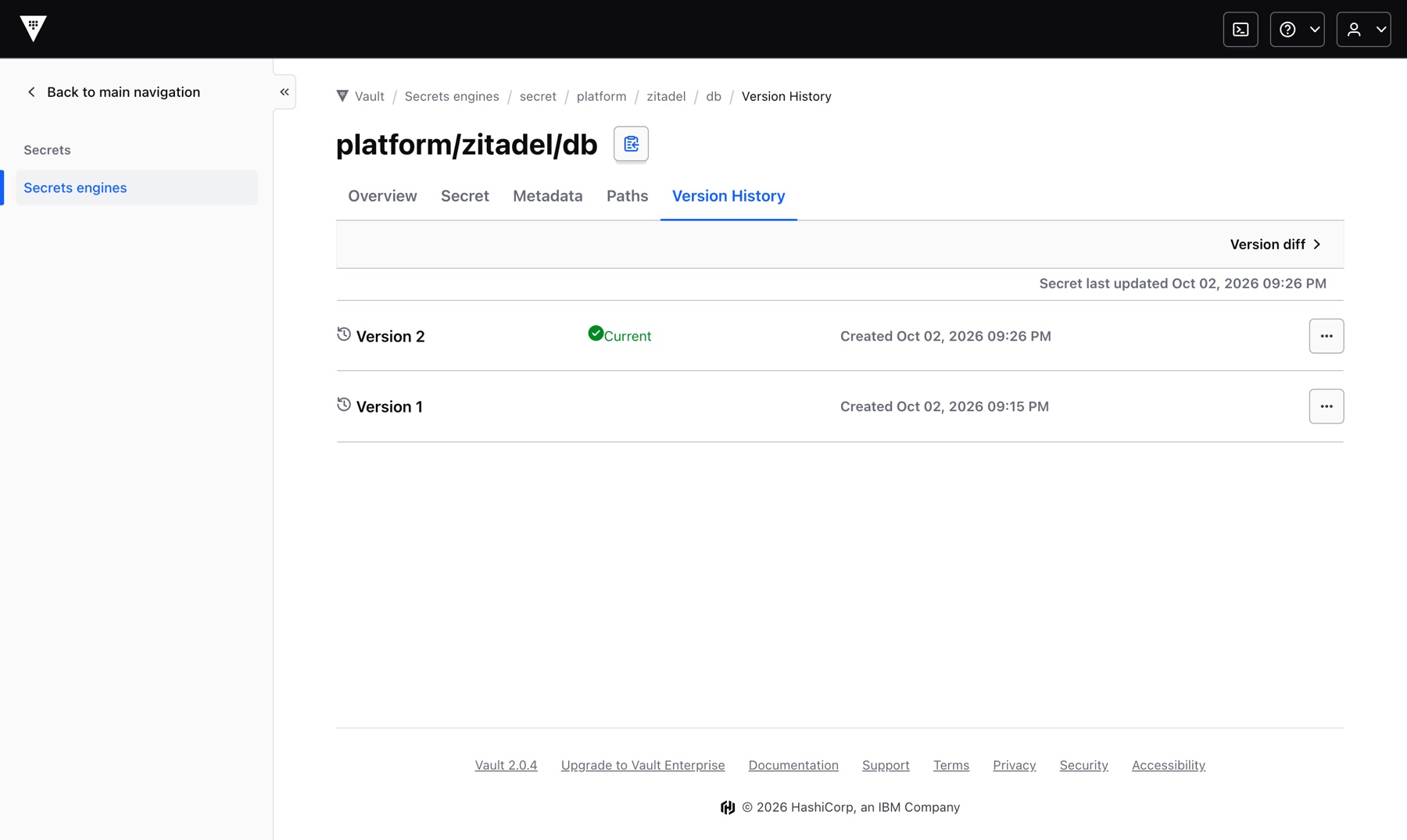Open the web REPL console icon
1407x840 pixels.
click(1241, 30)
